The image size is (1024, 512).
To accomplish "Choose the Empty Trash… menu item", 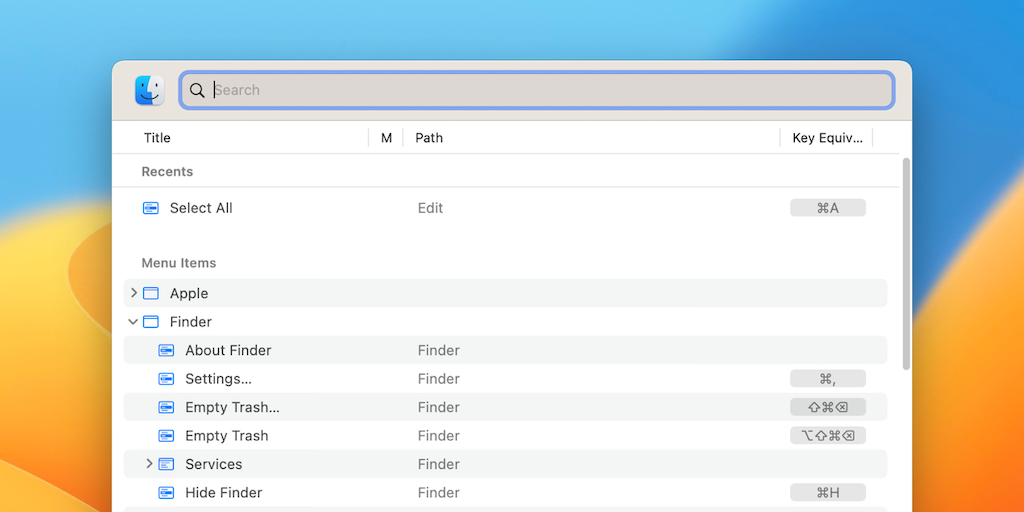I will (x=232, y=408).
